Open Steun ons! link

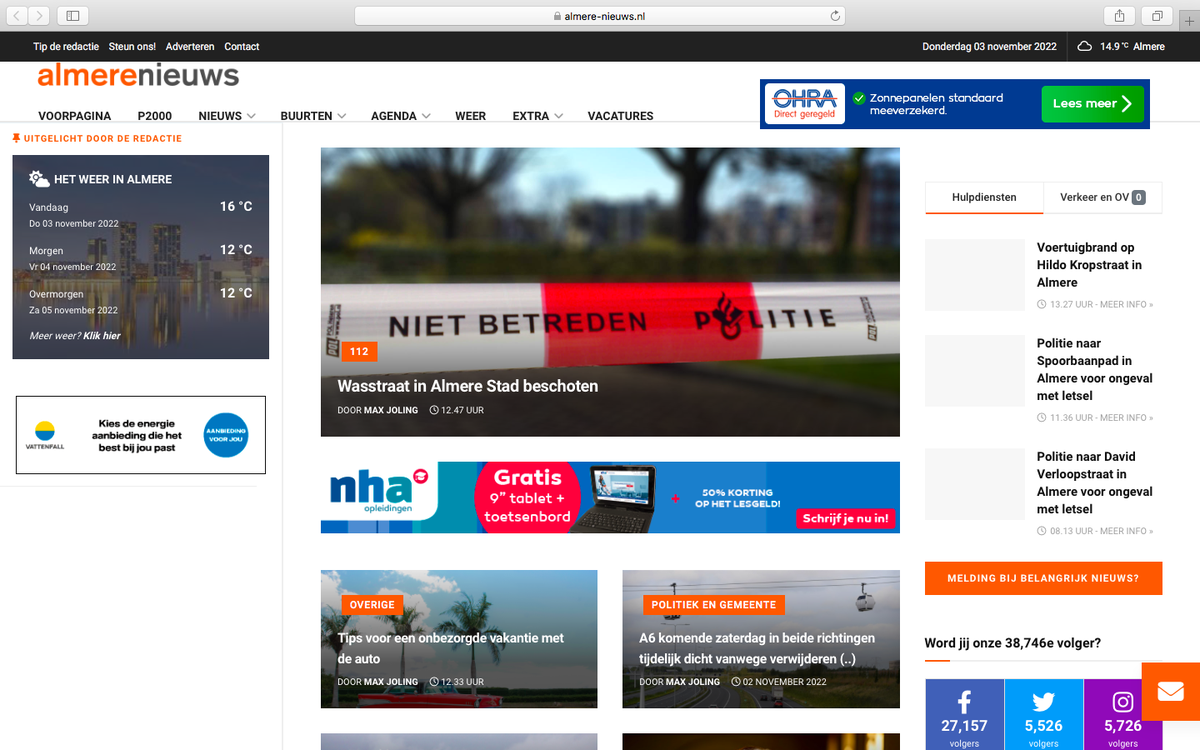tap(132, 47)
